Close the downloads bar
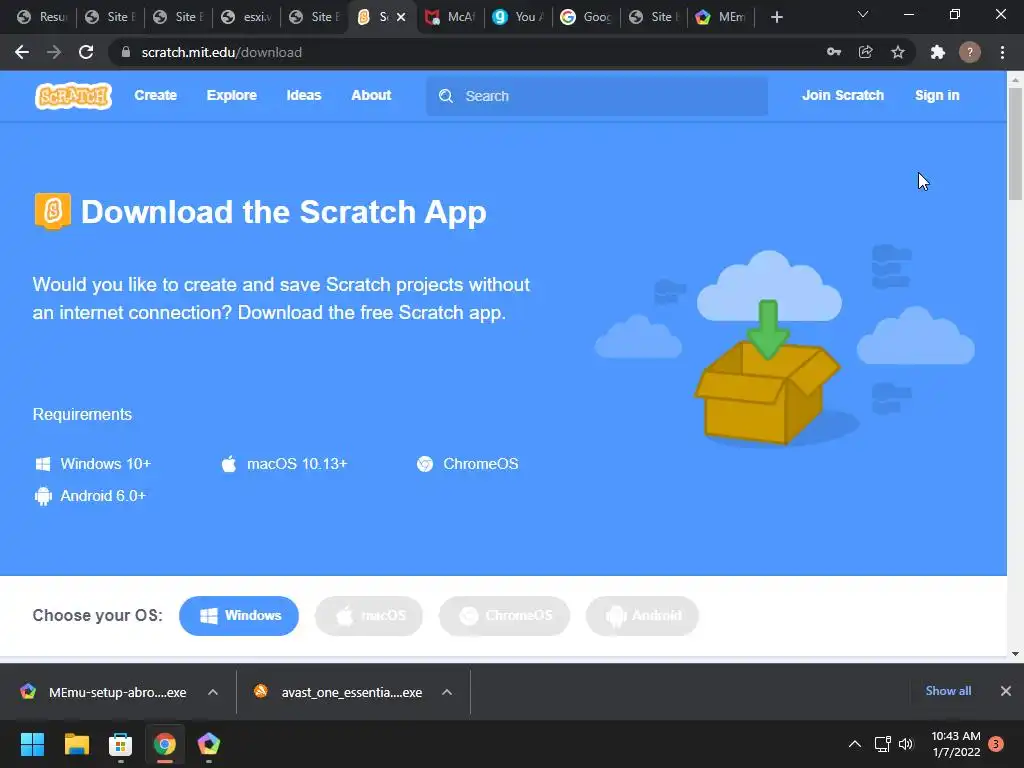 tap(1006, 691)
